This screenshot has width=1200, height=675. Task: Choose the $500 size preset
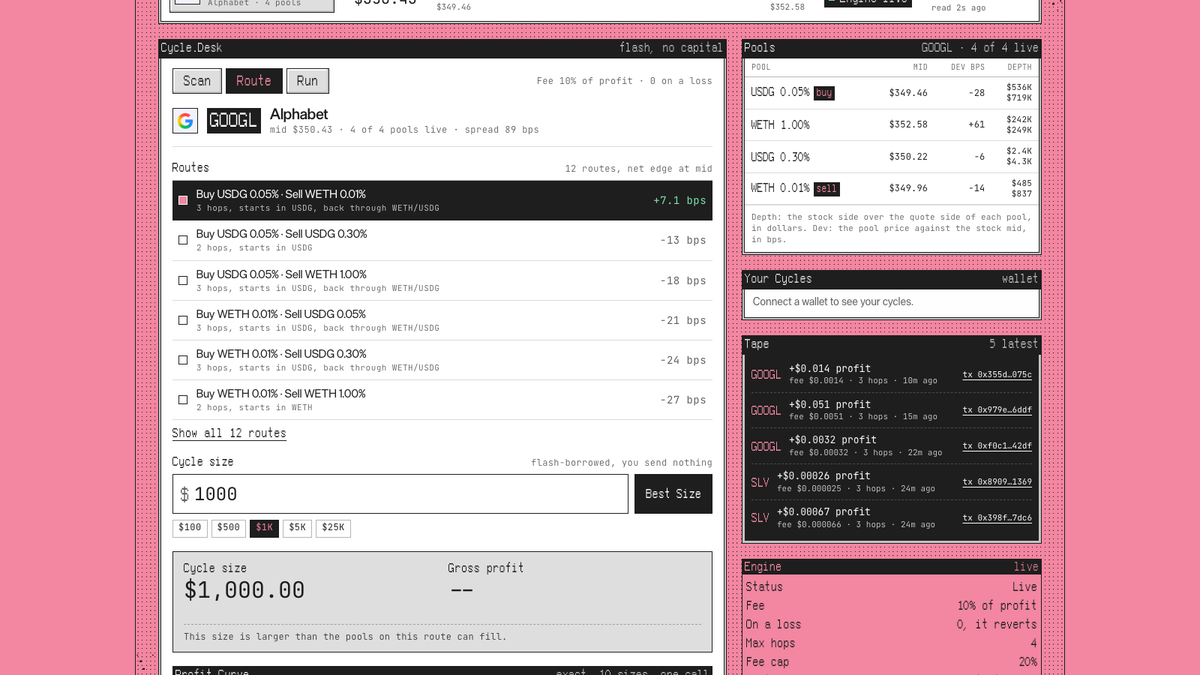click(x=229, y=527)
